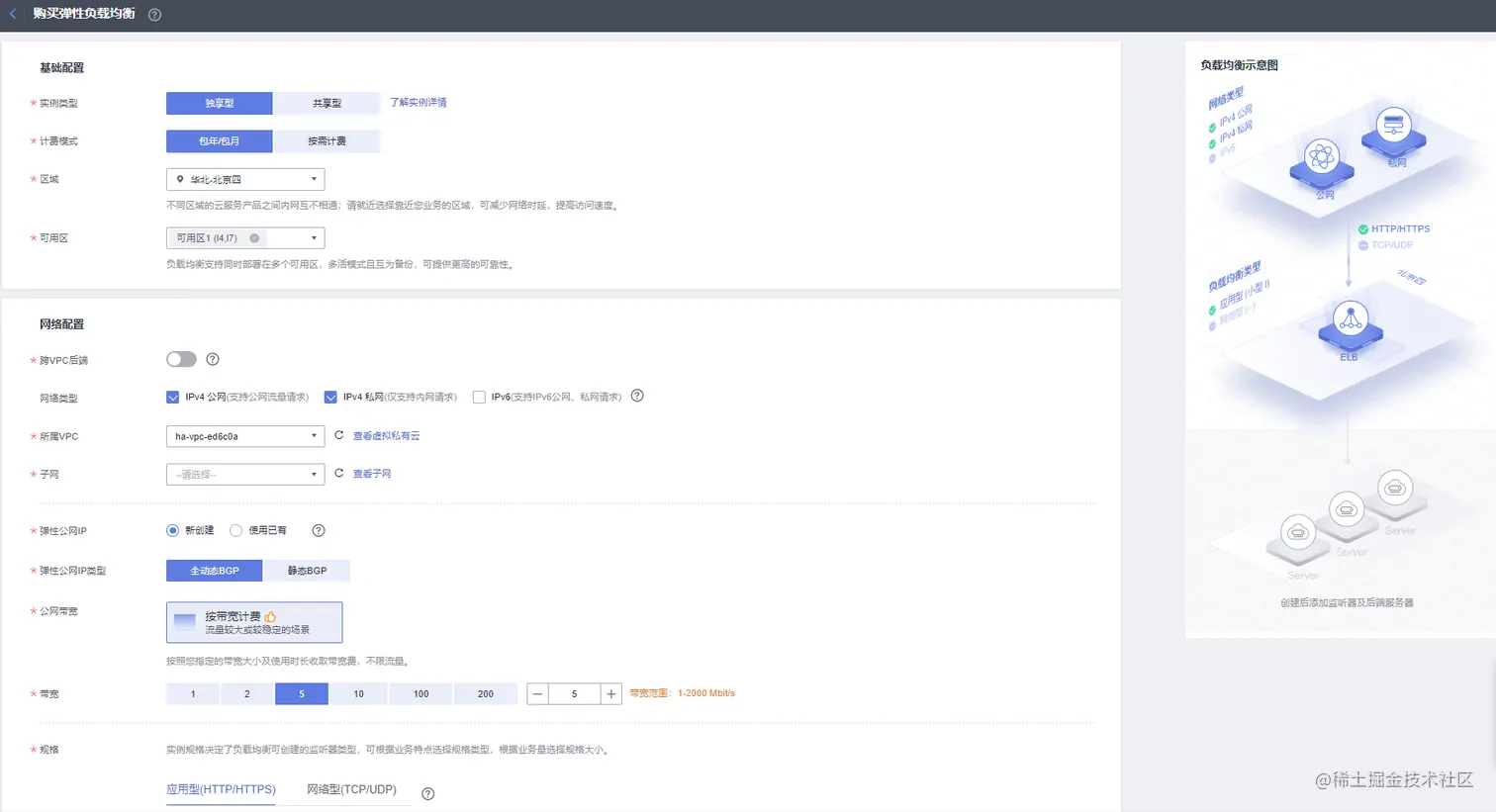Set bandwidth preset to 2

click(x=247, y=694)
